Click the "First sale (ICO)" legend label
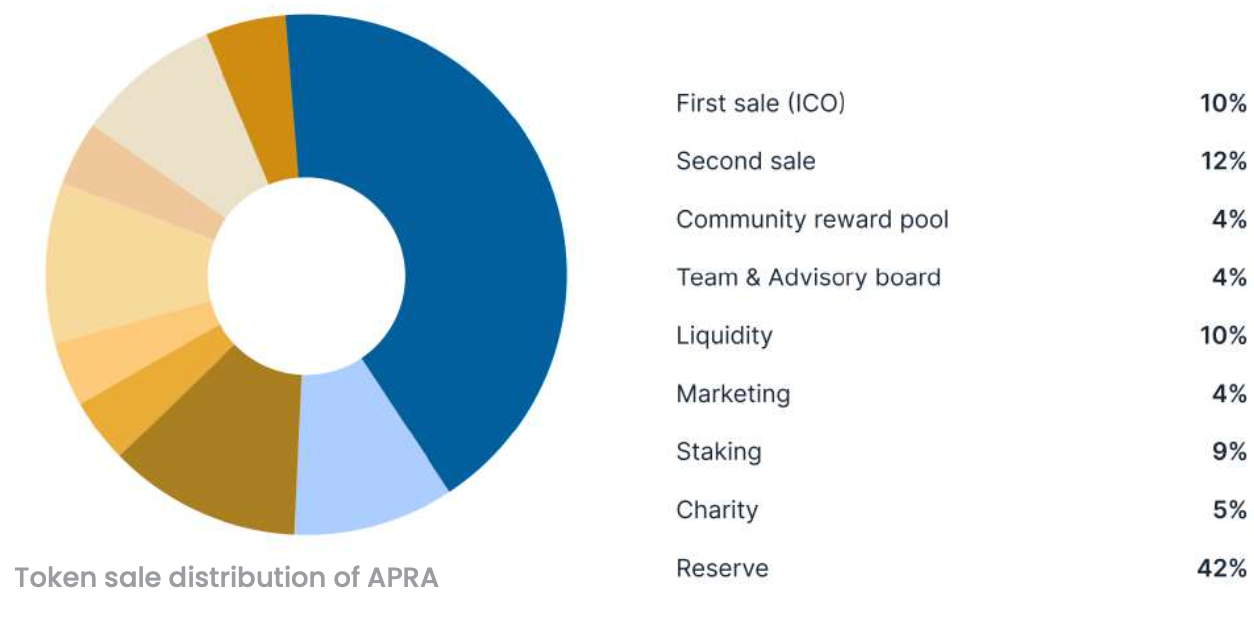Screen dimensions: 1254x620 click(x=760, y=103)
